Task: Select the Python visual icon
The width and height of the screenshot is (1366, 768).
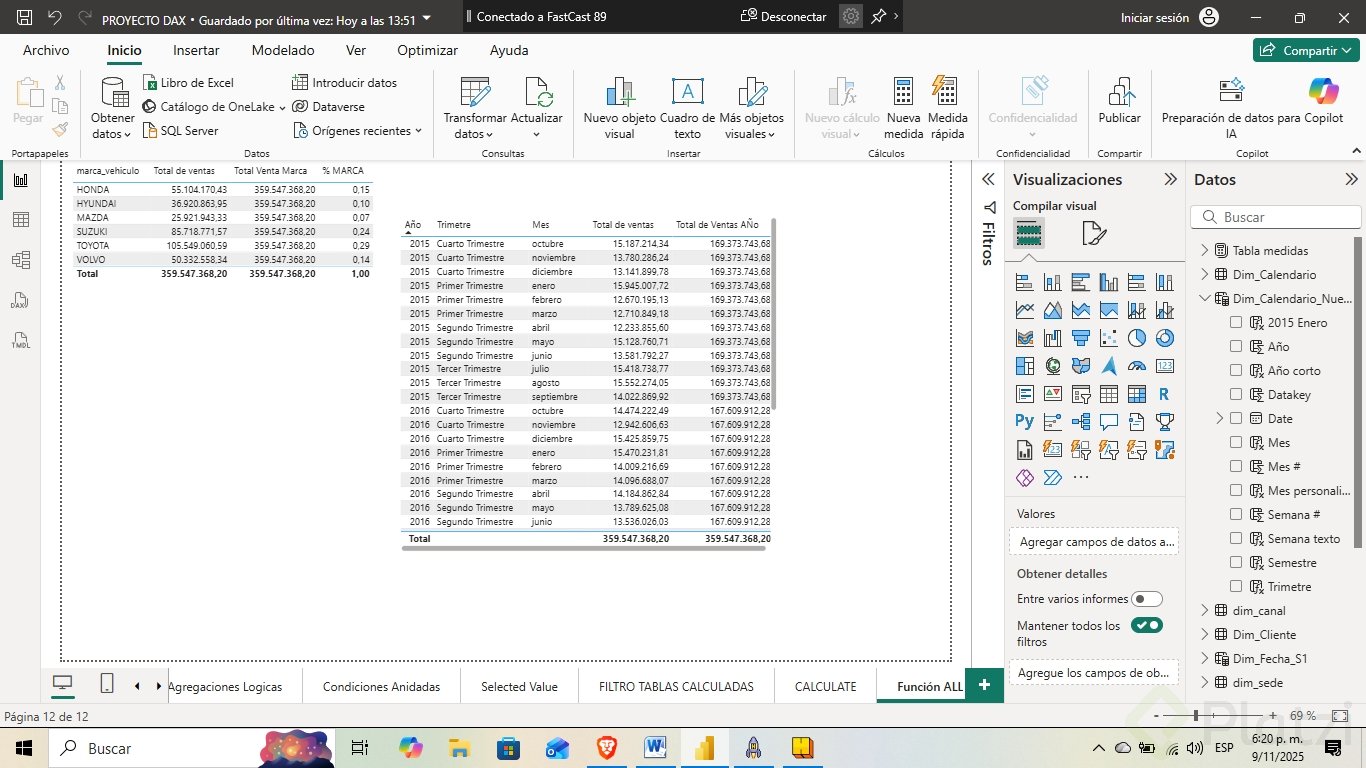Action: (1024, 422)
